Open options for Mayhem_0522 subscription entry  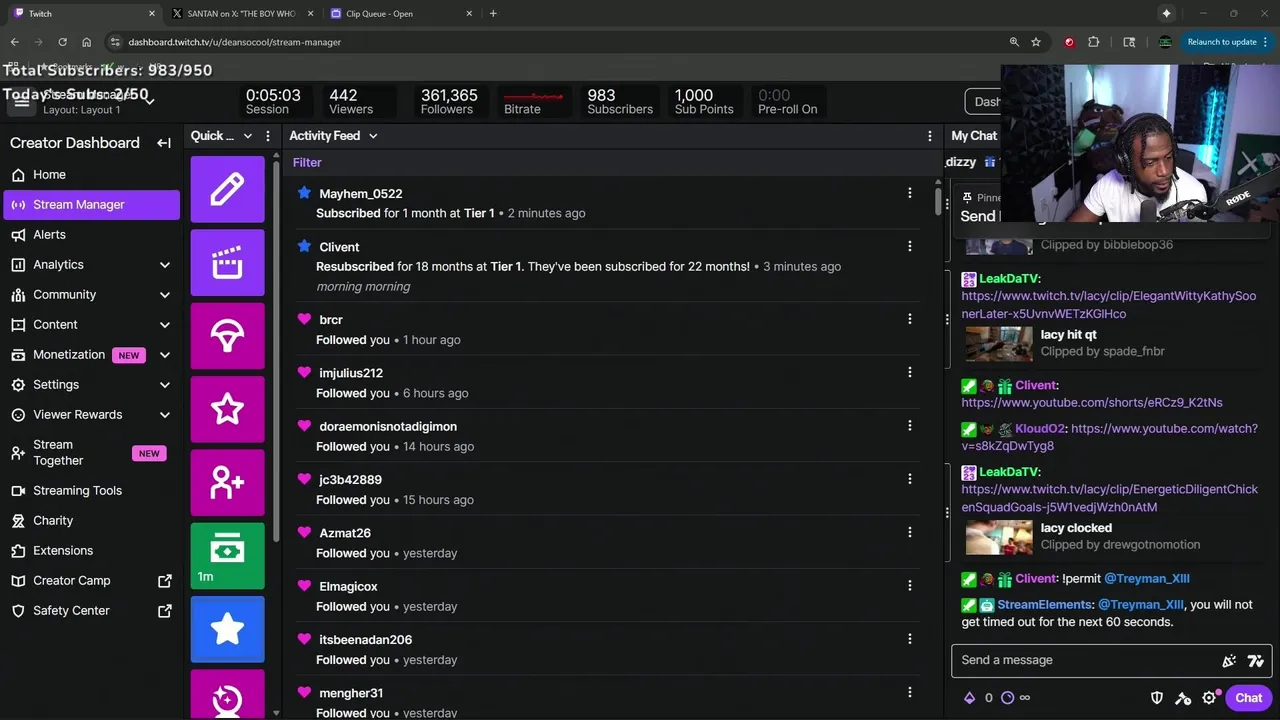[x=909, y=193]
